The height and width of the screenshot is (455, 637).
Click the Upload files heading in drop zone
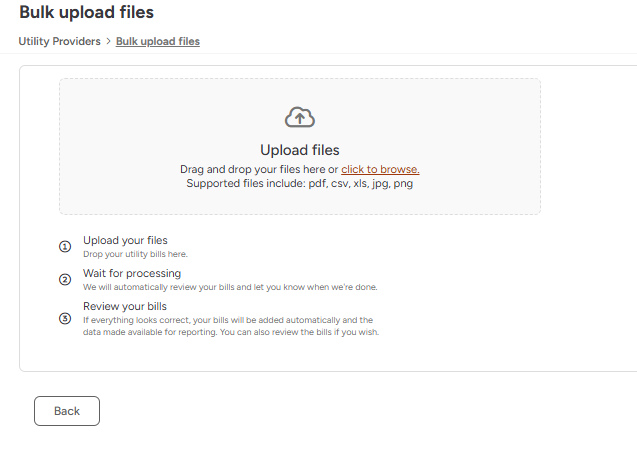click(300, 150)
